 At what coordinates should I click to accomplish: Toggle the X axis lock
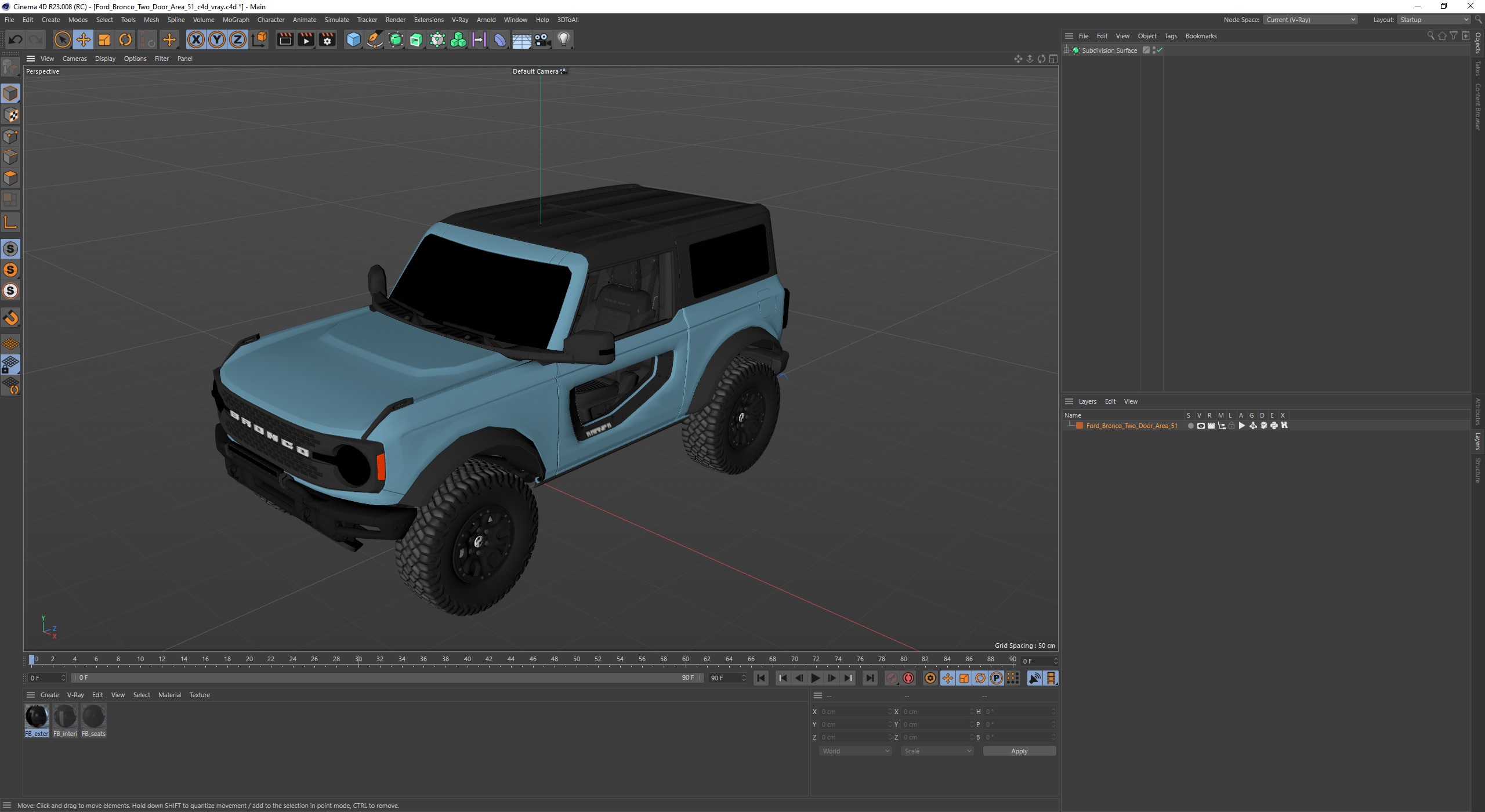(x=196, y=39)
